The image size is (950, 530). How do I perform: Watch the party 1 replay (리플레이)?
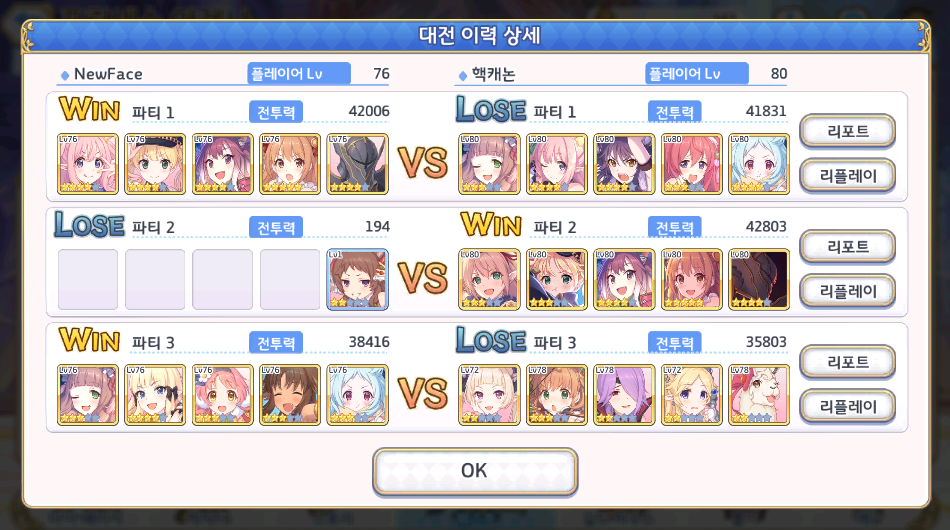847,176
